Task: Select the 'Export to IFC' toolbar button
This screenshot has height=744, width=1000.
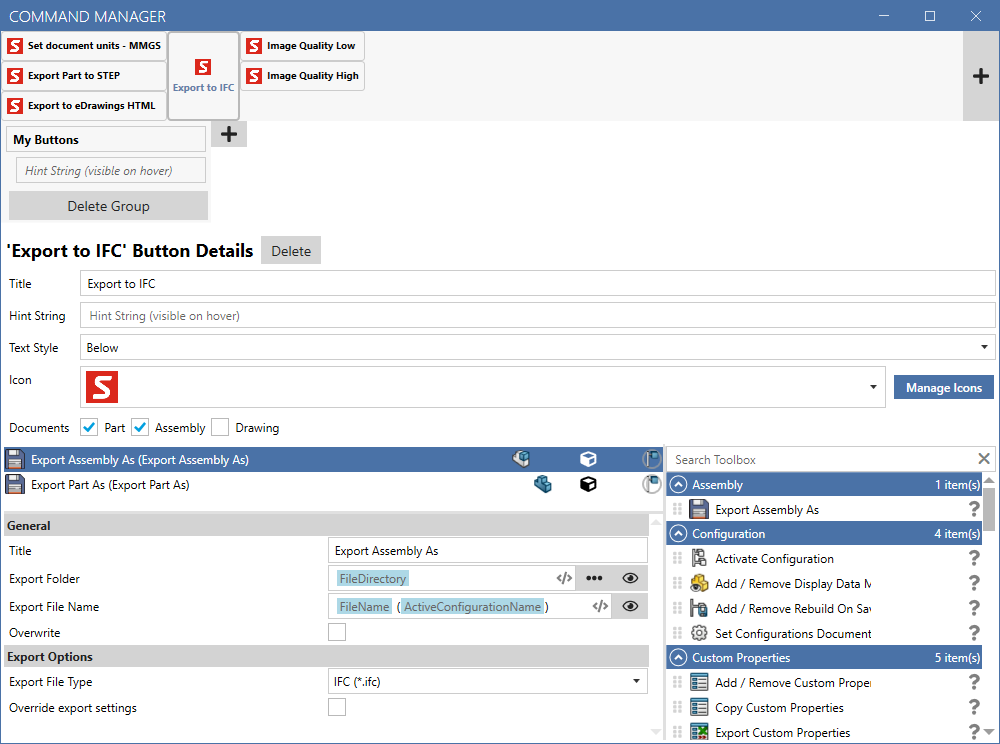Action: click(203, 76)
